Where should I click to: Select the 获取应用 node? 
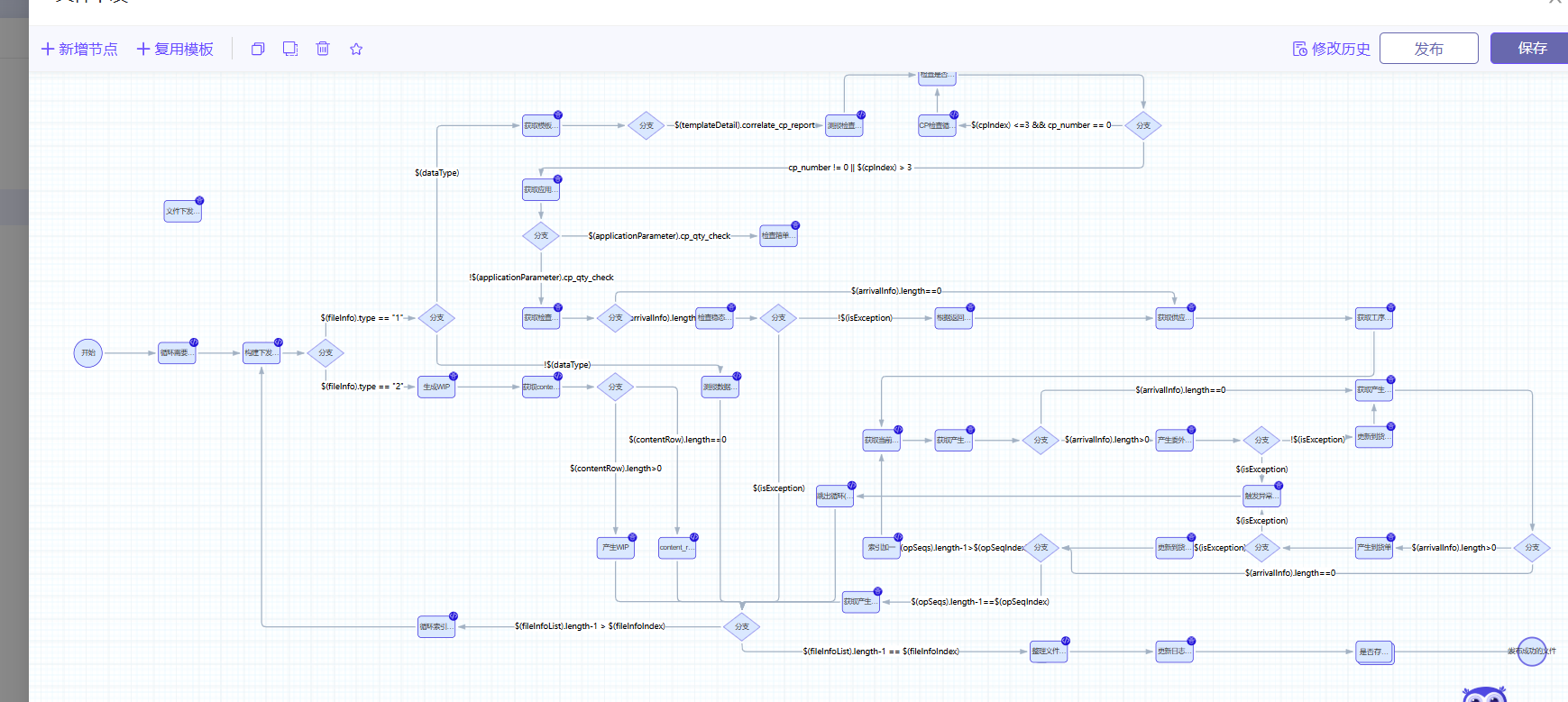coord(541,190)
